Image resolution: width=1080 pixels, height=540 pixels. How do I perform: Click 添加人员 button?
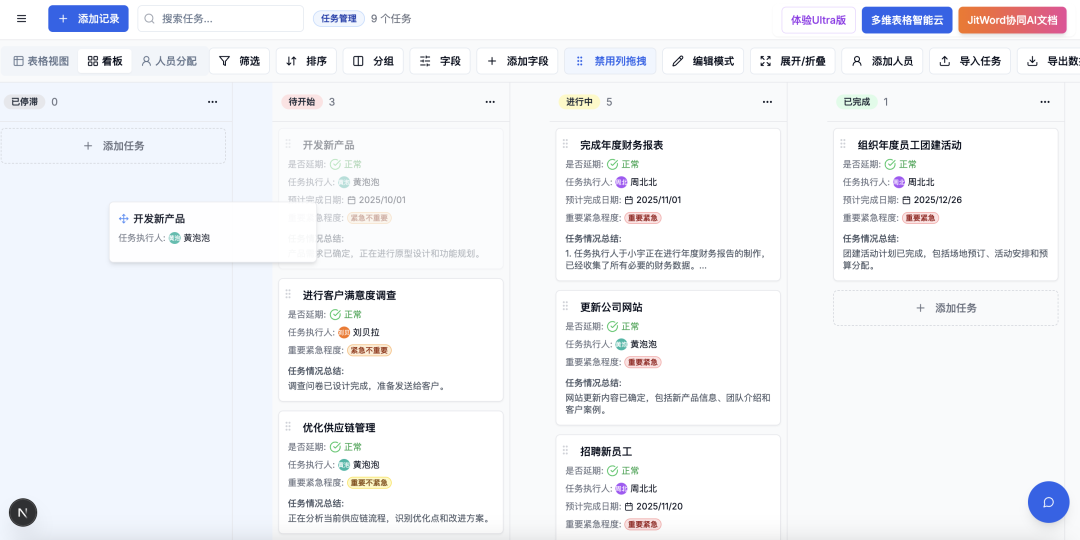[882, 61]
